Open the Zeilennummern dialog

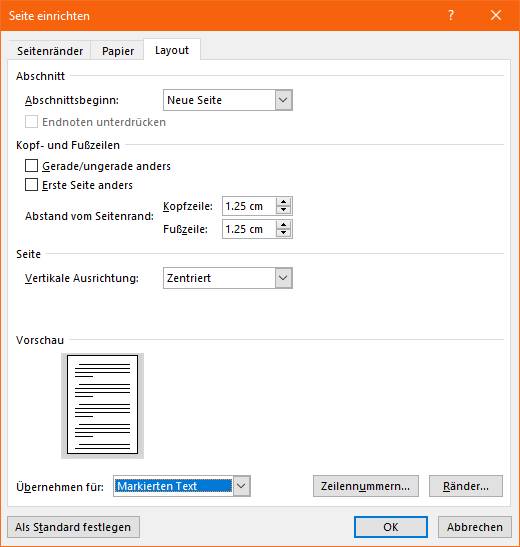click(x=365, y=486)
